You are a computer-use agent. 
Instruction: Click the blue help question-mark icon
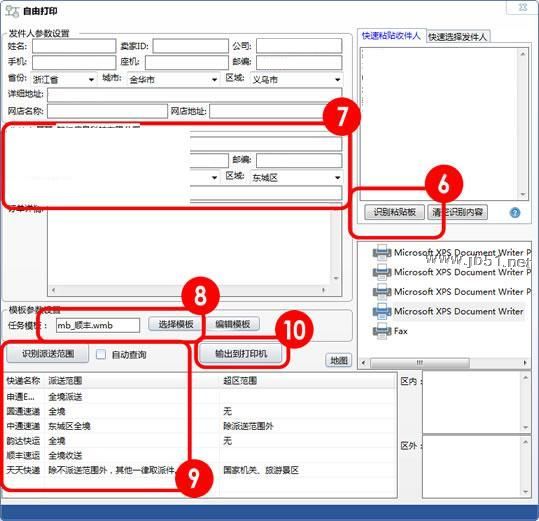click(515, 213)
